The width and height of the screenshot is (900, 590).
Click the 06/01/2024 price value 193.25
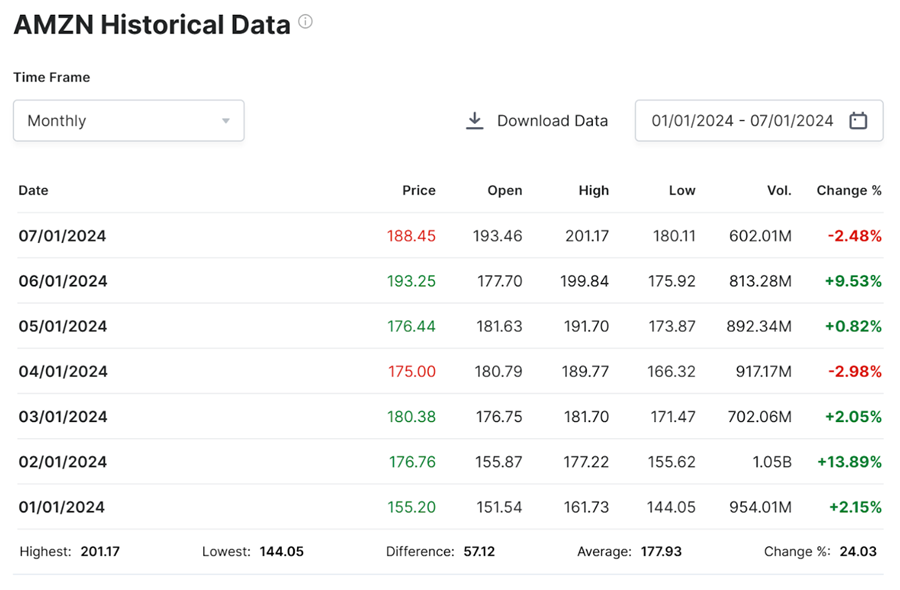[411, 281]
